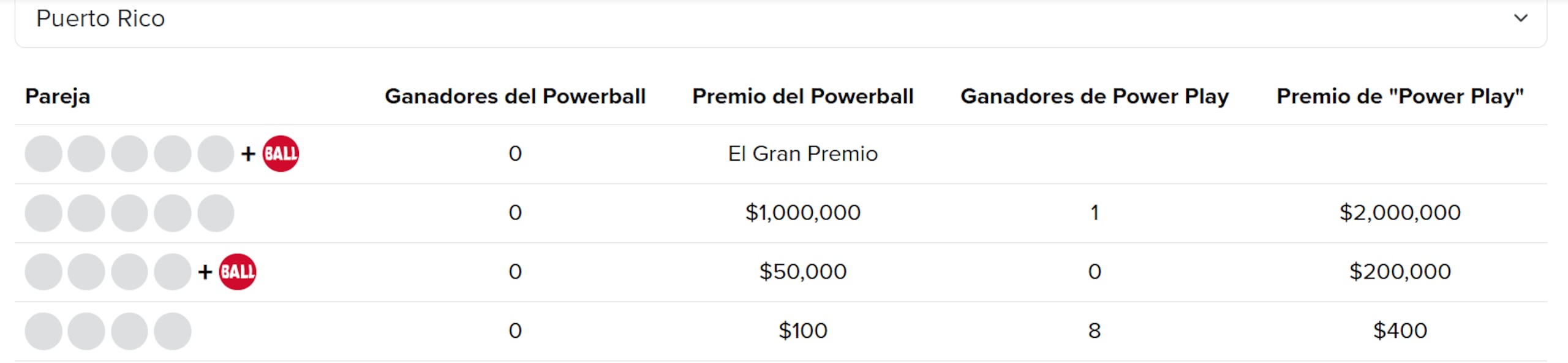Click the Premio de Power Play header
Screen dimensions: 1568x363
point(1400,96)
